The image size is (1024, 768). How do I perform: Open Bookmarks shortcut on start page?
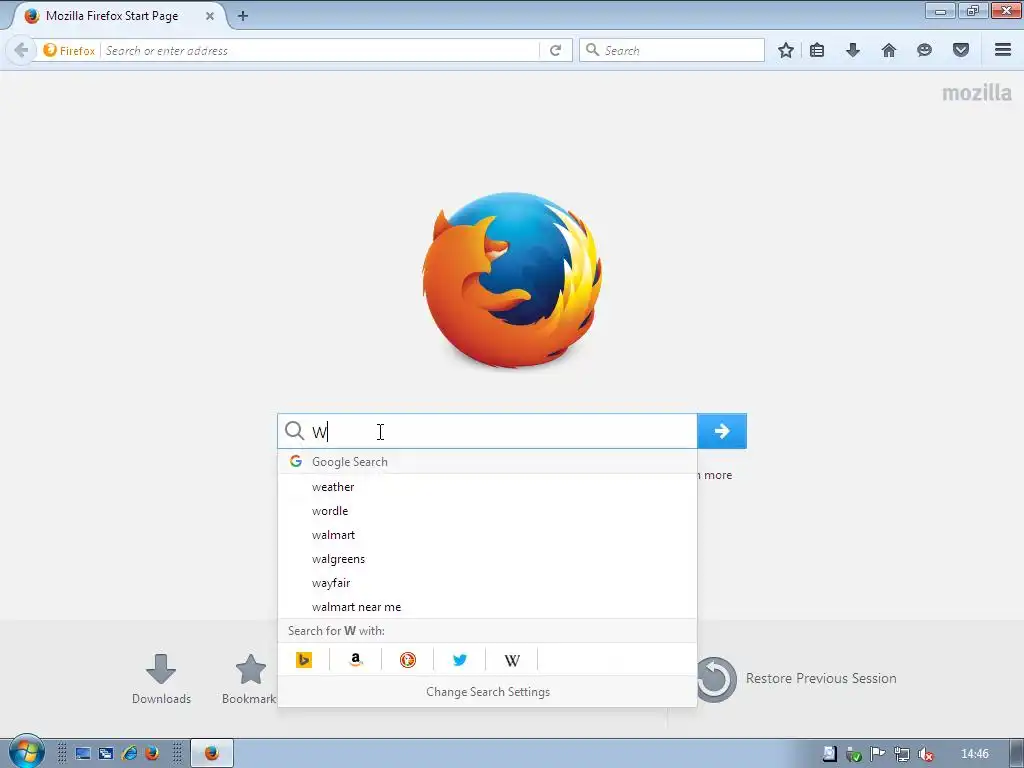249,679
